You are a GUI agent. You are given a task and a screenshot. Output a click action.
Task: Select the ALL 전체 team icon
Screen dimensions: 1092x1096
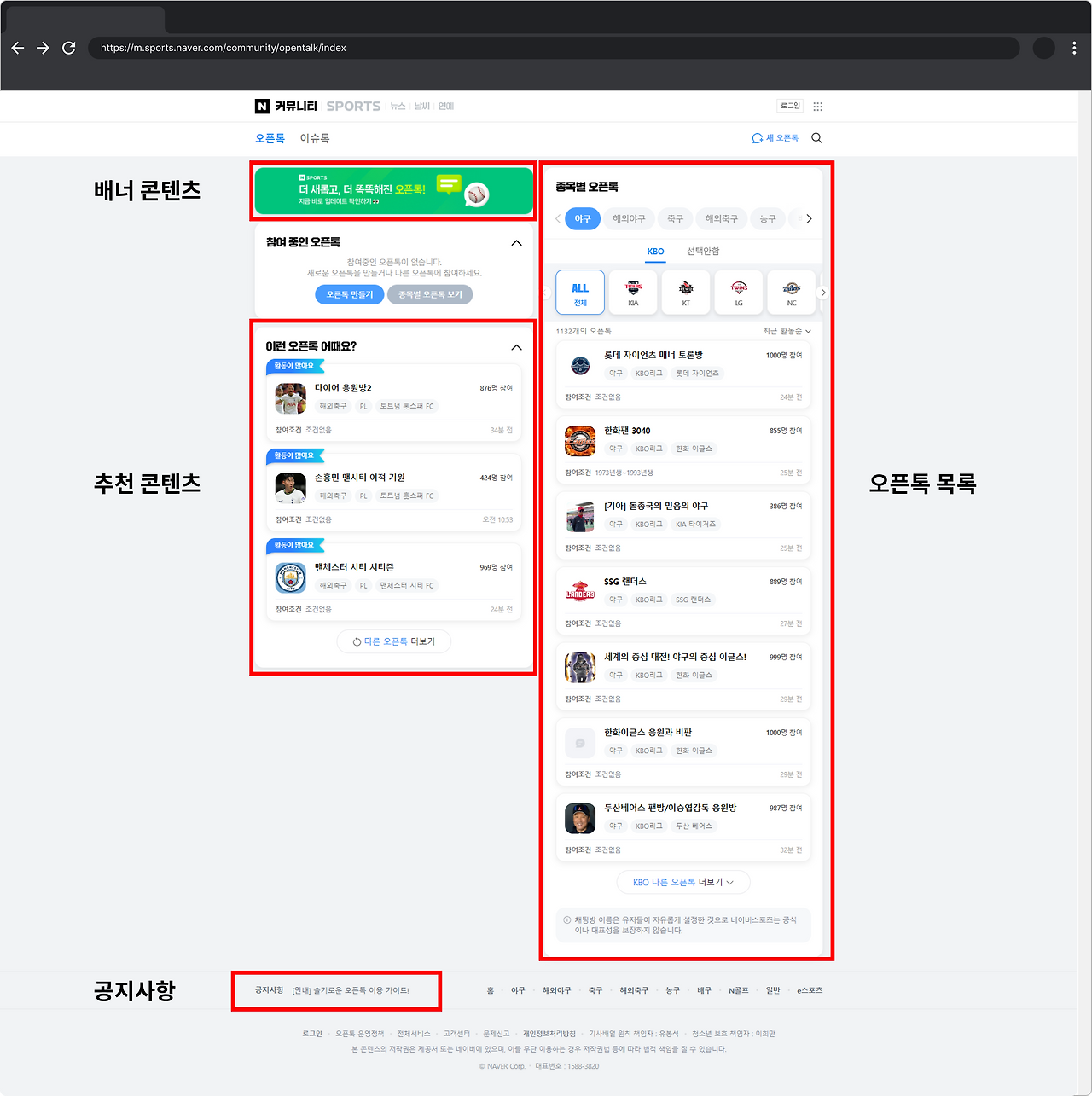click(580, 293)
